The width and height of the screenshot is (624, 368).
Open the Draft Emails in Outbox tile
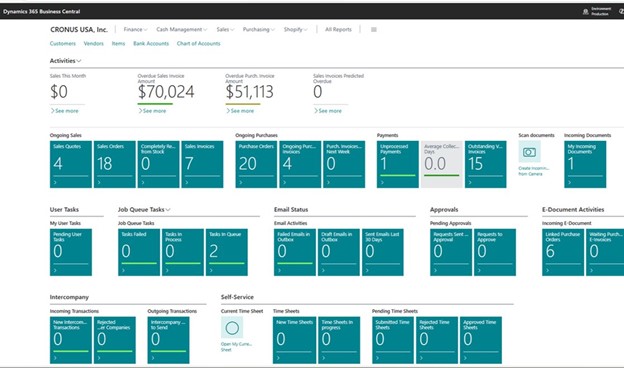(339, 252)
